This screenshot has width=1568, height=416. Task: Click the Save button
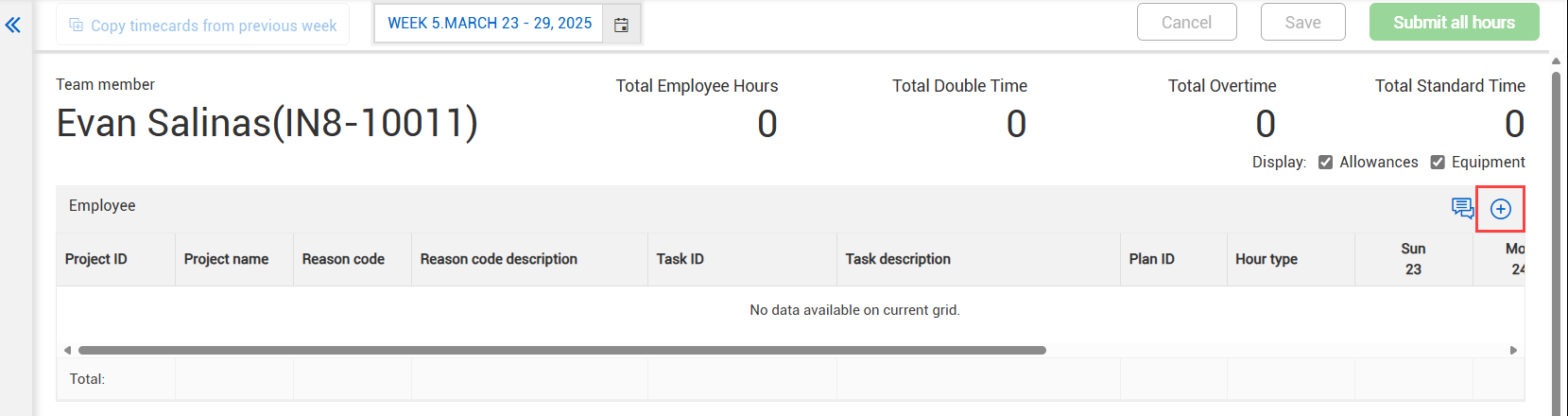pyautogui.click(x=1302, y=23)
